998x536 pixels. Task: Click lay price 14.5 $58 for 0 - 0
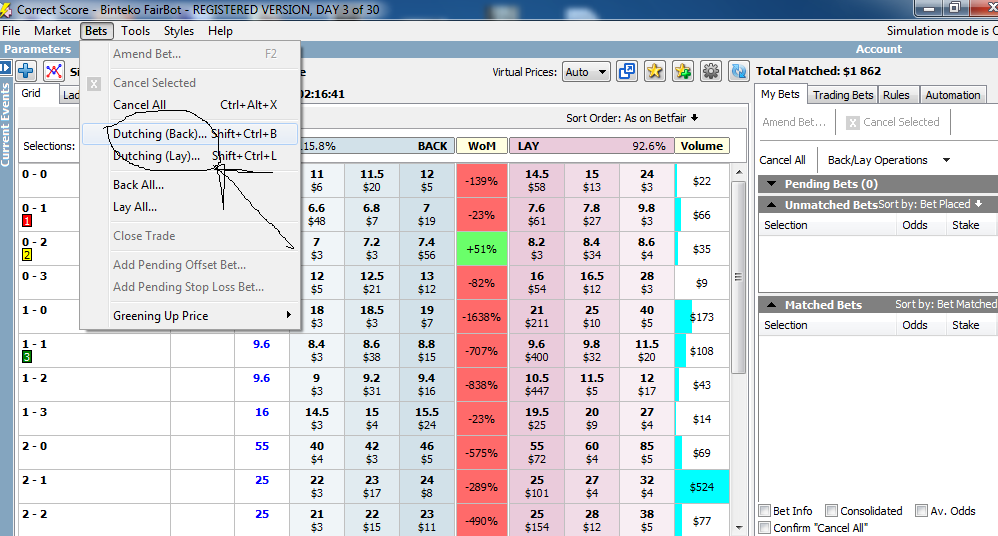click(537, 181)
